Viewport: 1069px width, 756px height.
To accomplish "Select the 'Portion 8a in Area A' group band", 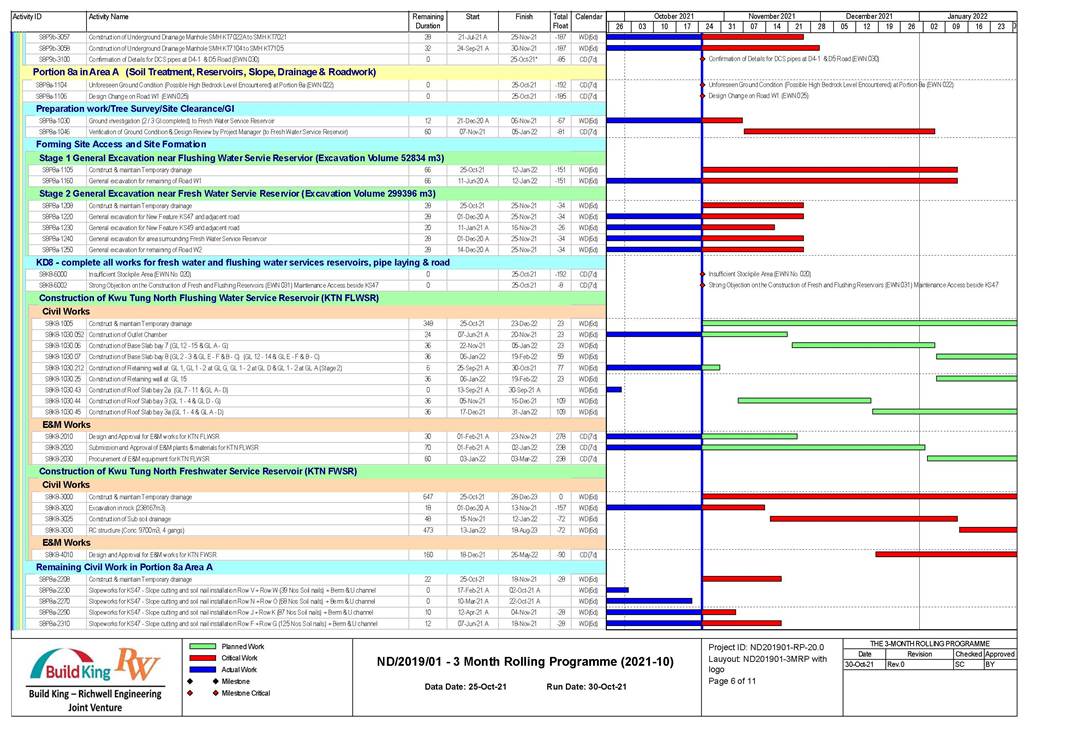I will pos(315,72).
